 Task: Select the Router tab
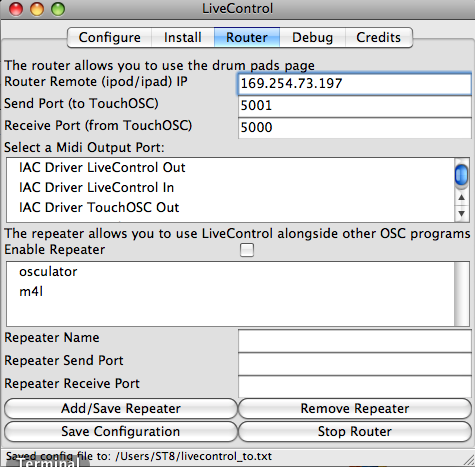[247, 37]
